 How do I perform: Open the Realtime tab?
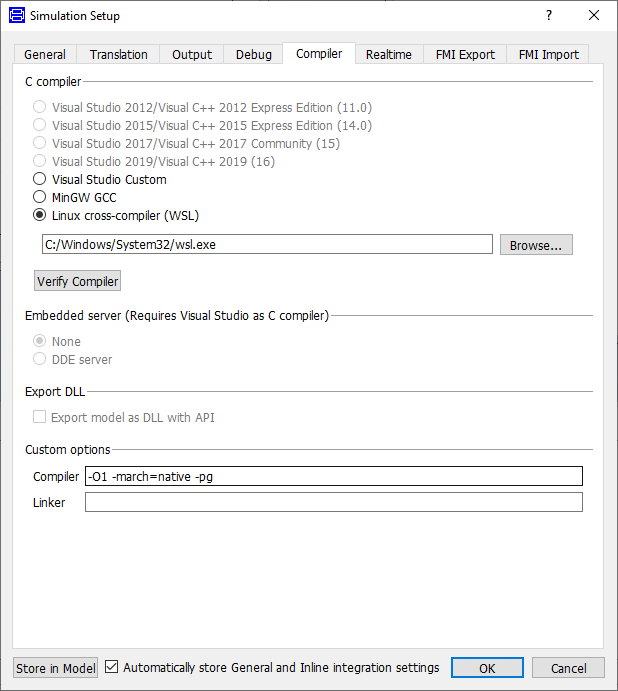(x=388, y=55)
